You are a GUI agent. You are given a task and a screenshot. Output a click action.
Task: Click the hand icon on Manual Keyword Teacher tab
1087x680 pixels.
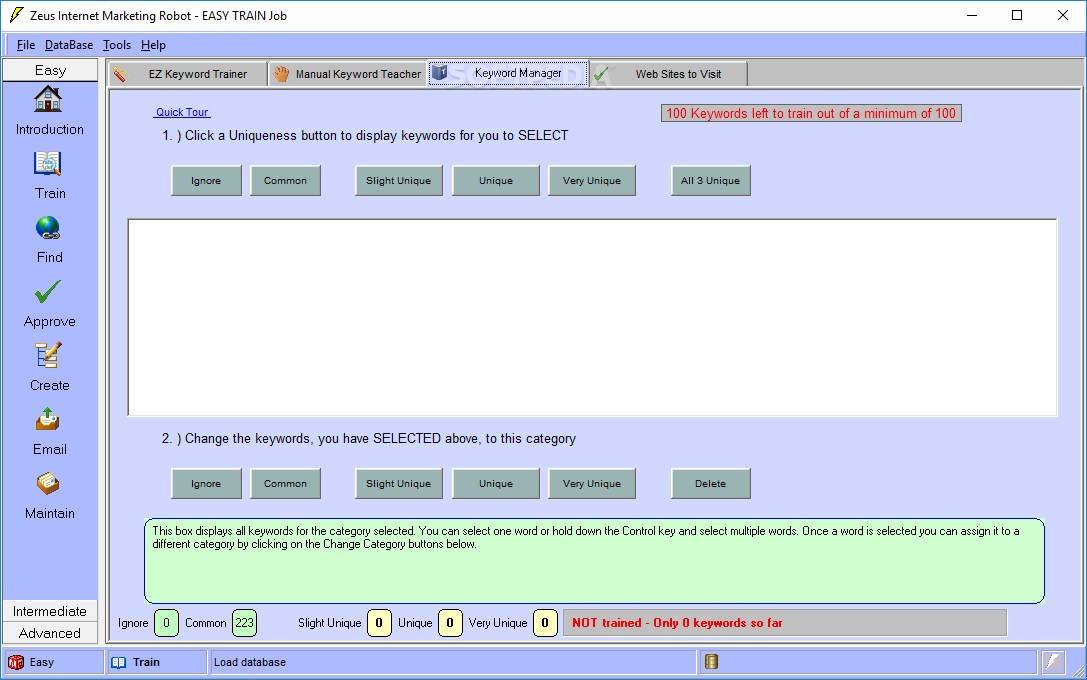click(x=281, y=74)
